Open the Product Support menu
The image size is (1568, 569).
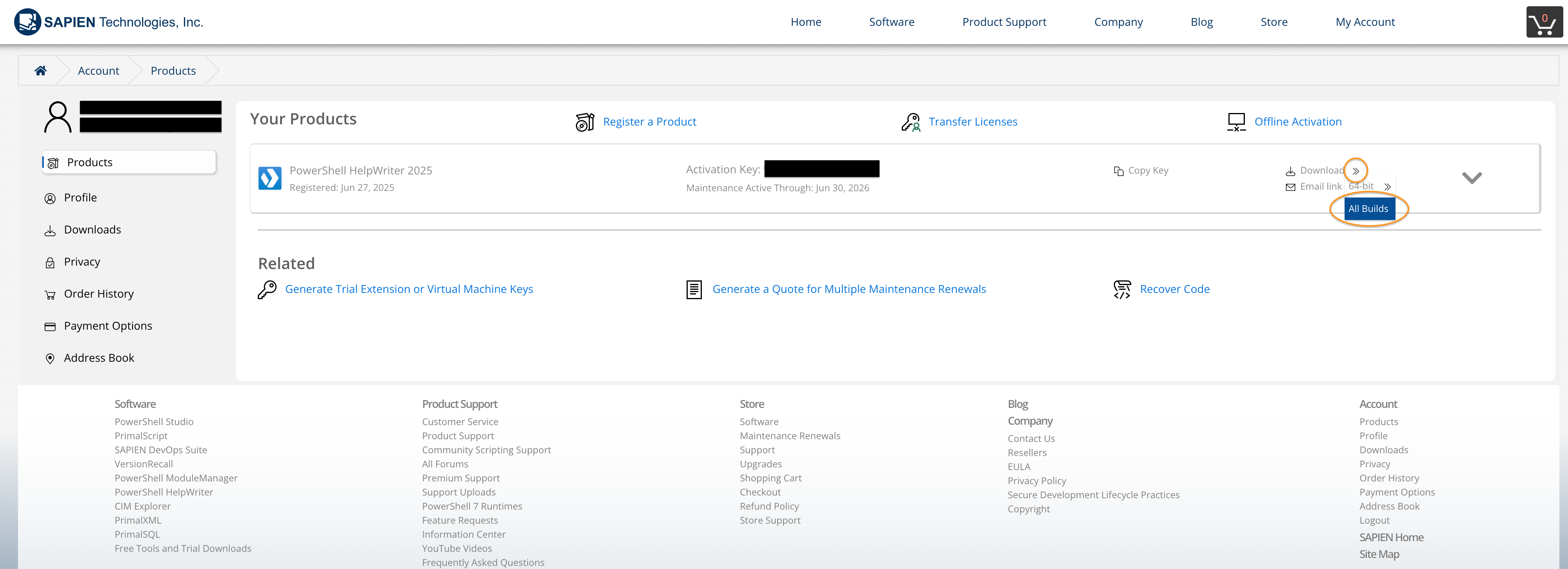click(1004, 22)
